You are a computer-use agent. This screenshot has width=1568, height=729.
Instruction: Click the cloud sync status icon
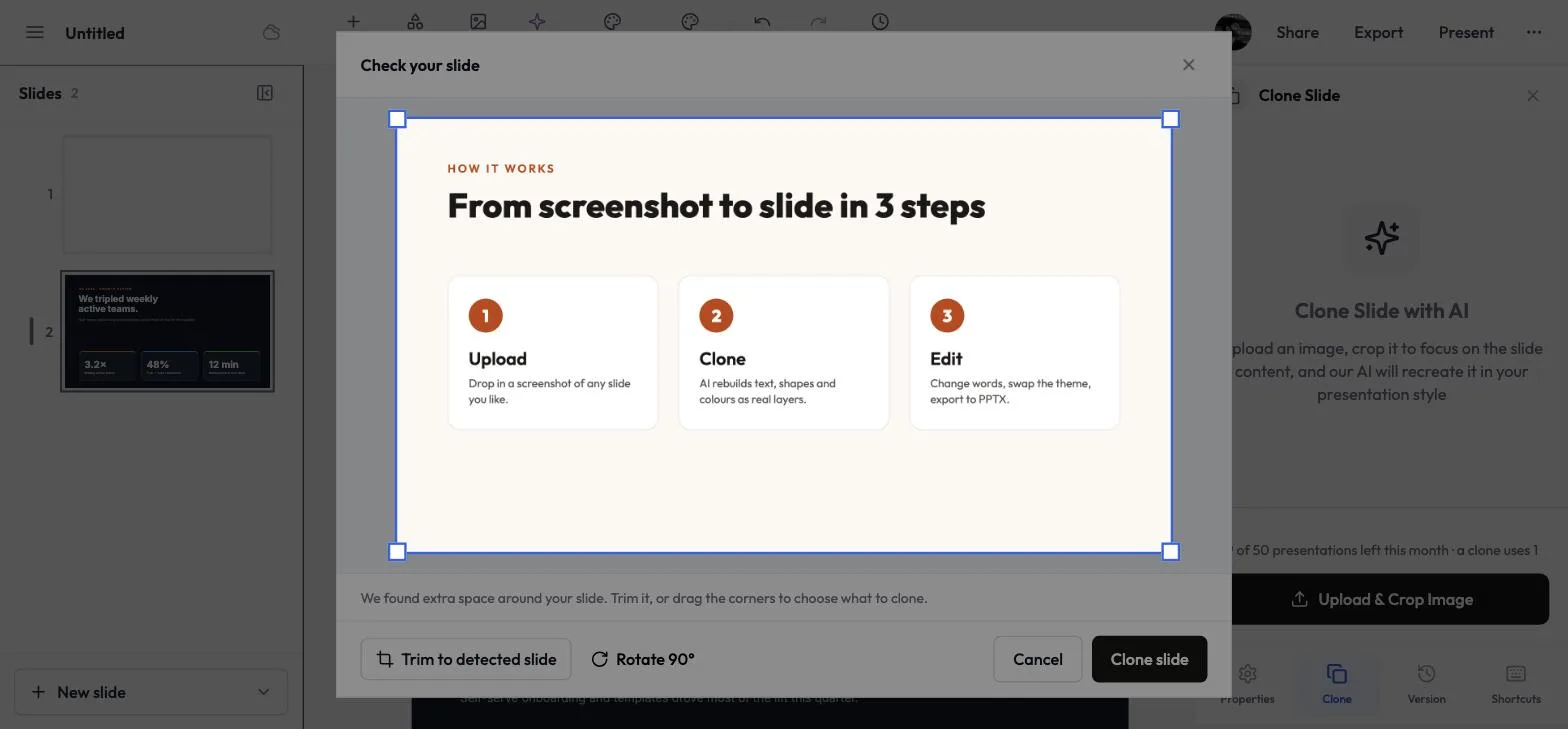tap(271, 32)
